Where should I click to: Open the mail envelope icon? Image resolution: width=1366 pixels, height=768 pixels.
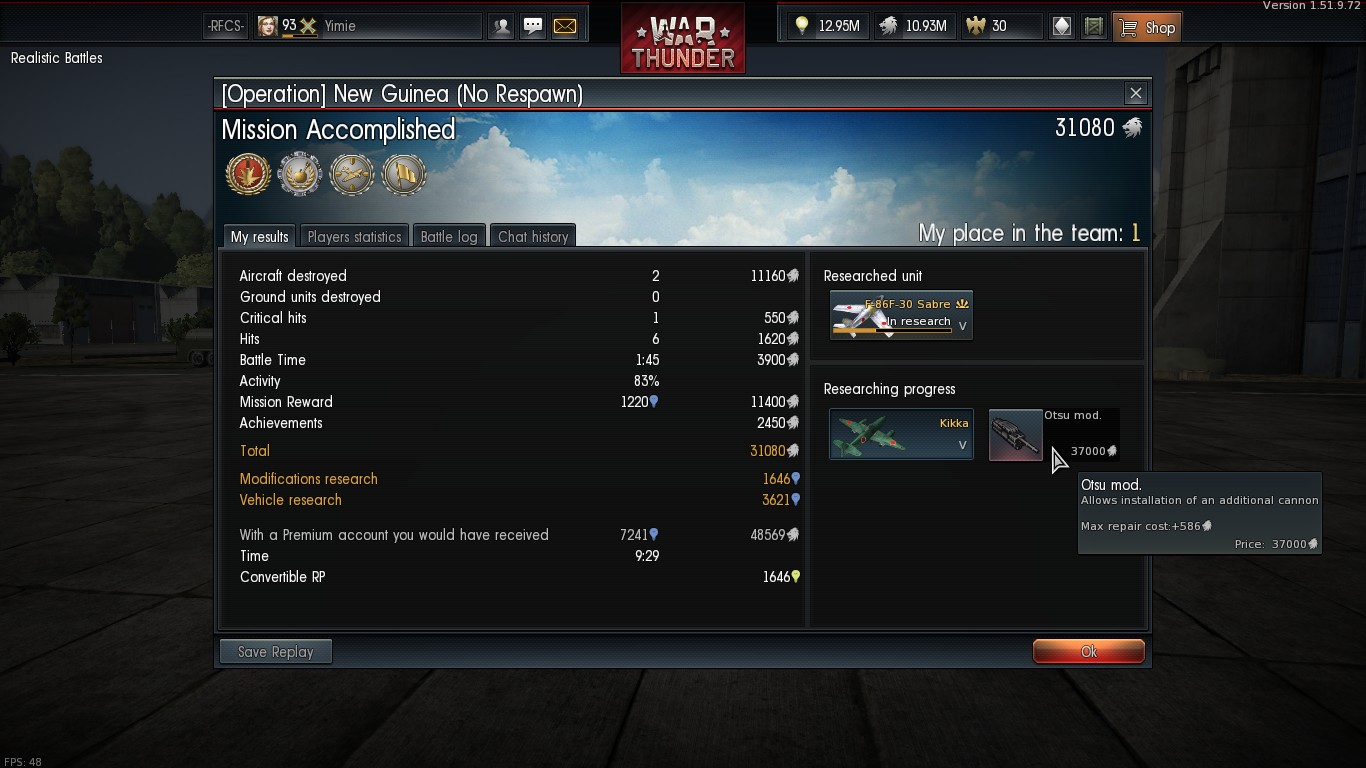click(x=565, y=27)
